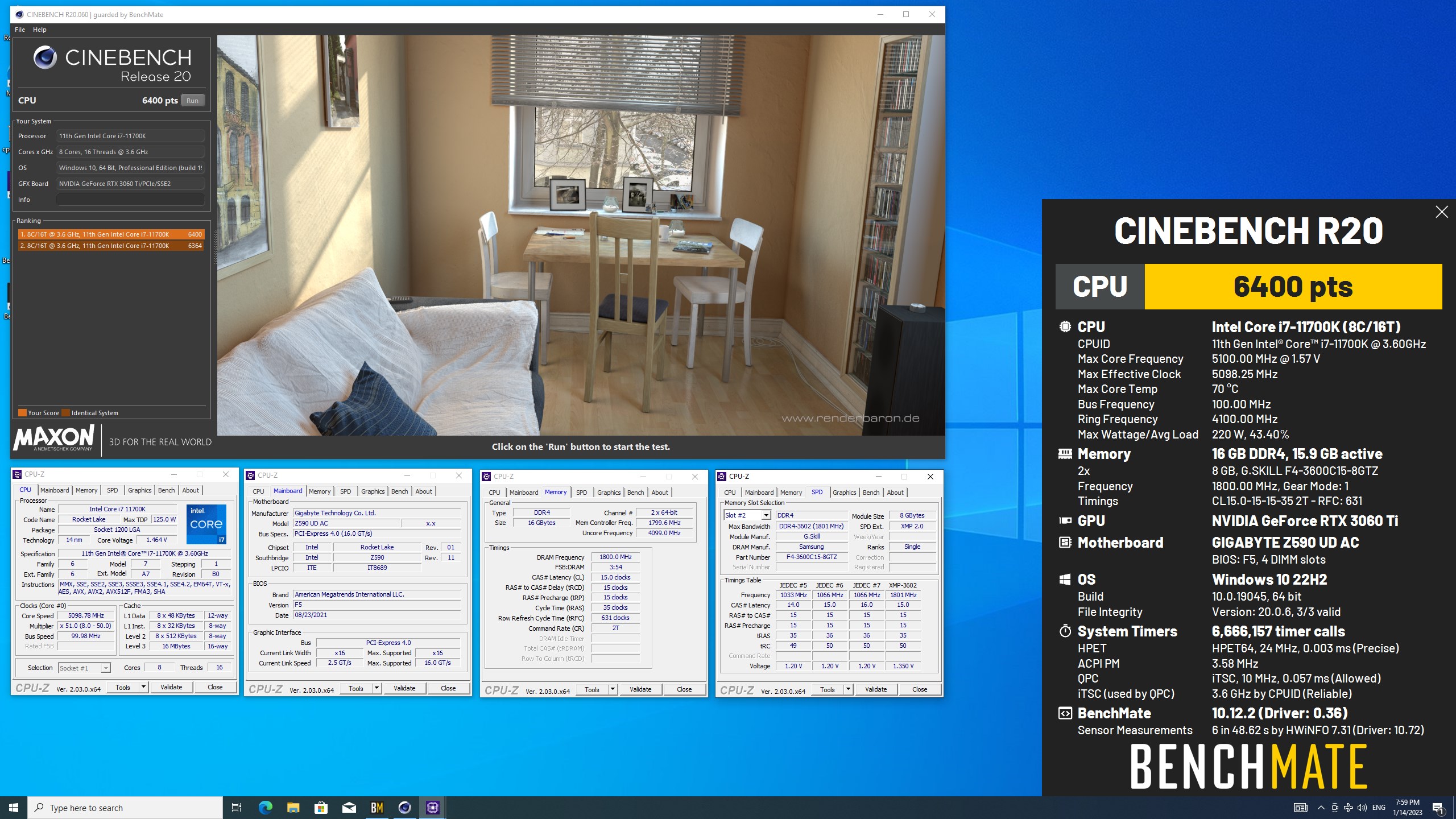This screenshot has height=819, width=1456.
Task: Switch to the Graphics tab in CPU-Z Mainboard window
Action: [x=373, y=491]
